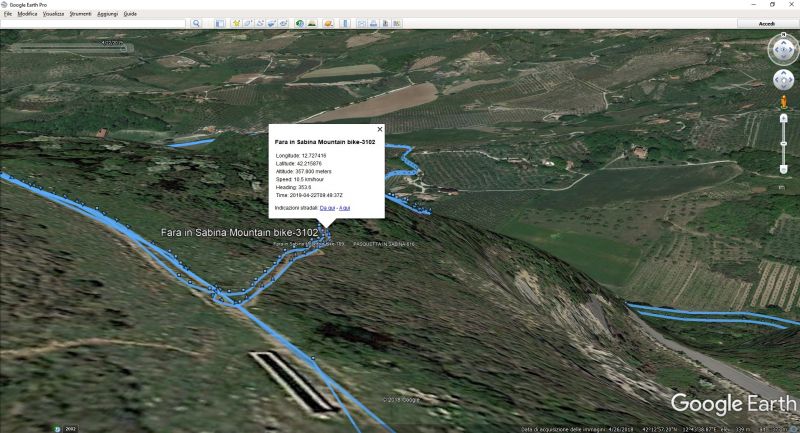Click the save image icon
Viewport: 800px width, 433px height.
pyautogui.click(x=385, y=23)
